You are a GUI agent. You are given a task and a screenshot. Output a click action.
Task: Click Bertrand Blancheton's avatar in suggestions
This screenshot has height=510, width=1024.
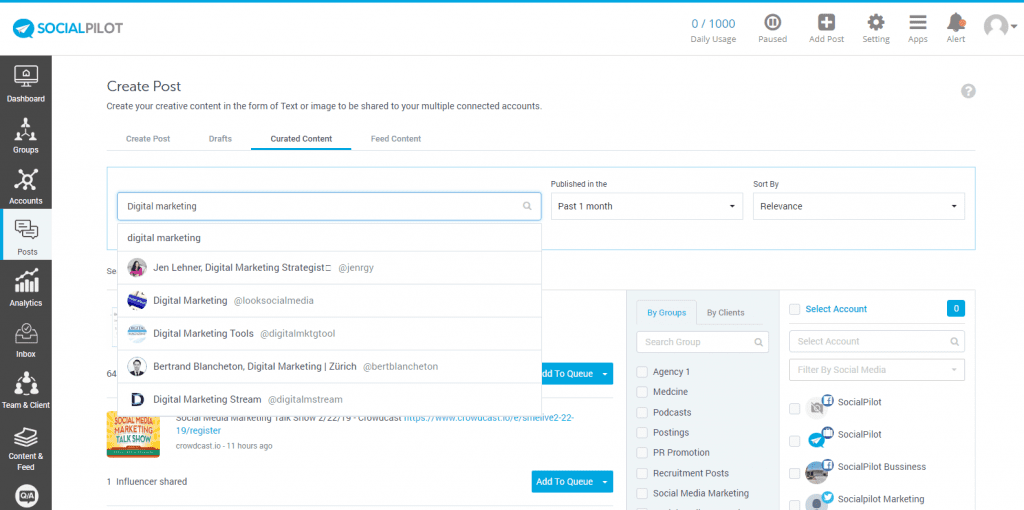coord(136,366)
